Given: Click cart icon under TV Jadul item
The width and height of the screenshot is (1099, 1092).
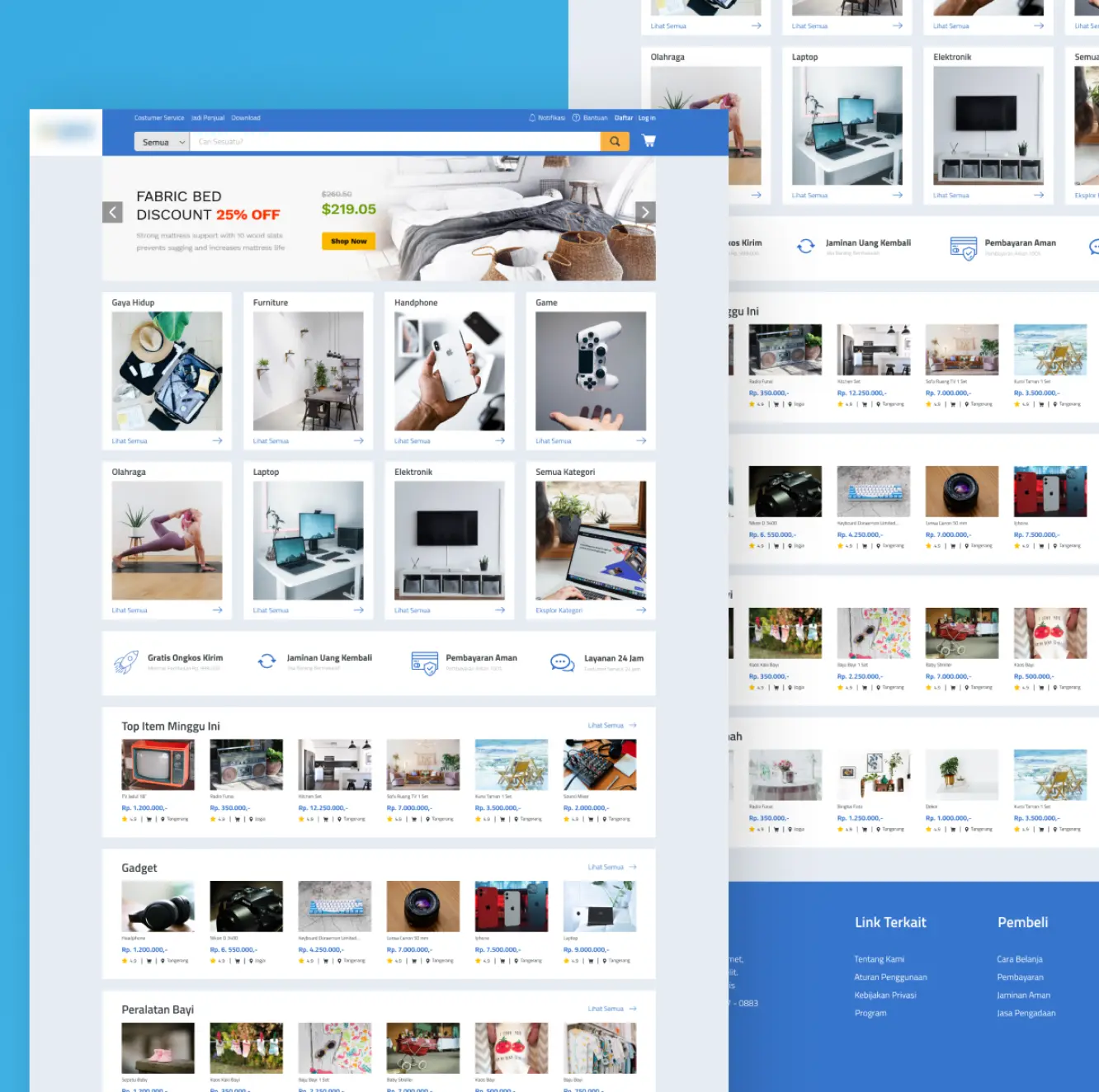Looking at the screenshot, I should pos(149,820).
